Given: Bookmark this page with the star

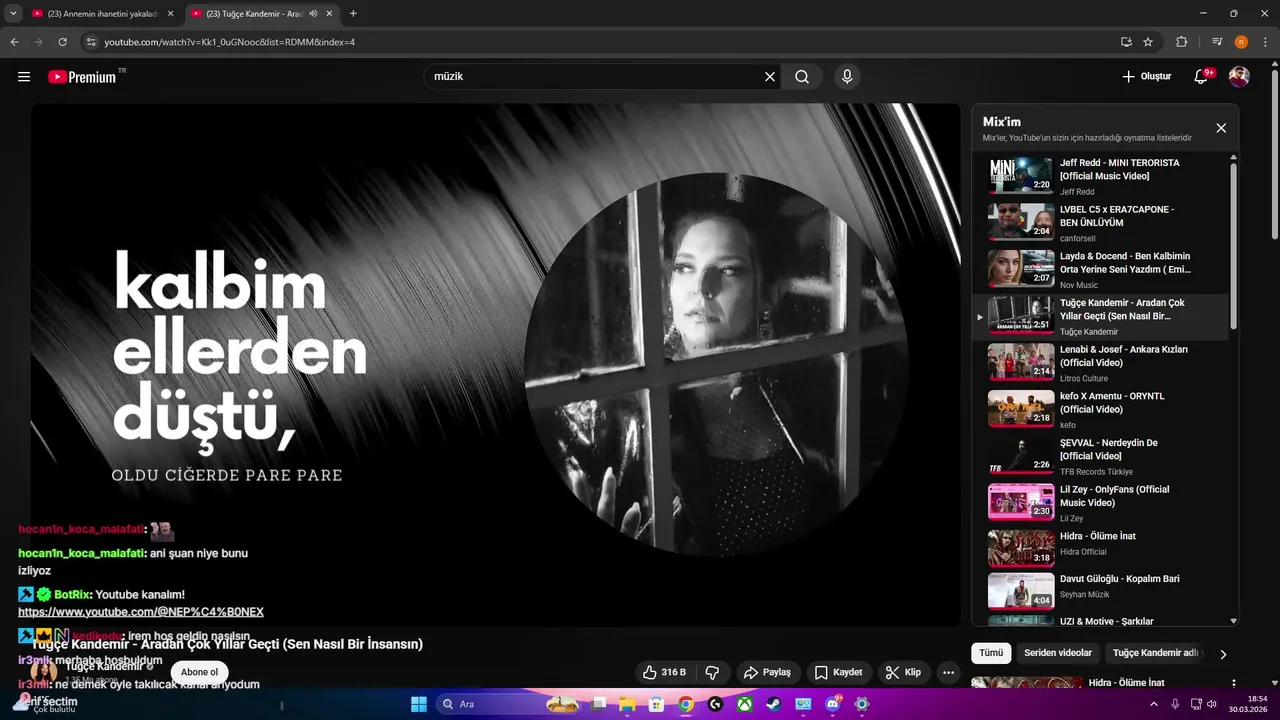Looking at the screenshot, I should pyautogui.click(x=1148, y=42).
